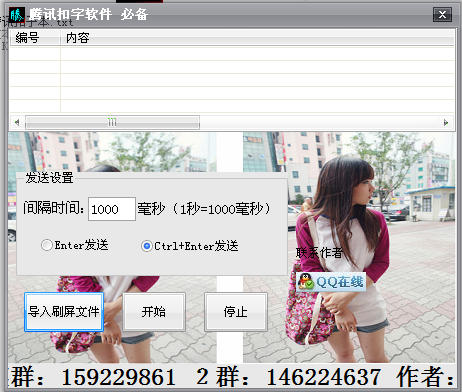Click the 编号 column header
Viewport: 462px width, 392px height.
tap(35, 38)
